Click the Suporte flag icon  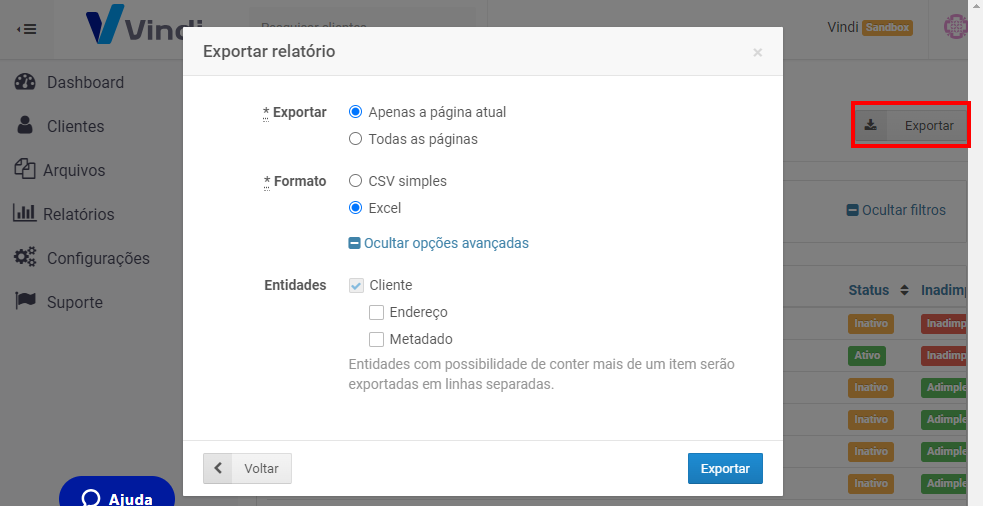(25, 302)
